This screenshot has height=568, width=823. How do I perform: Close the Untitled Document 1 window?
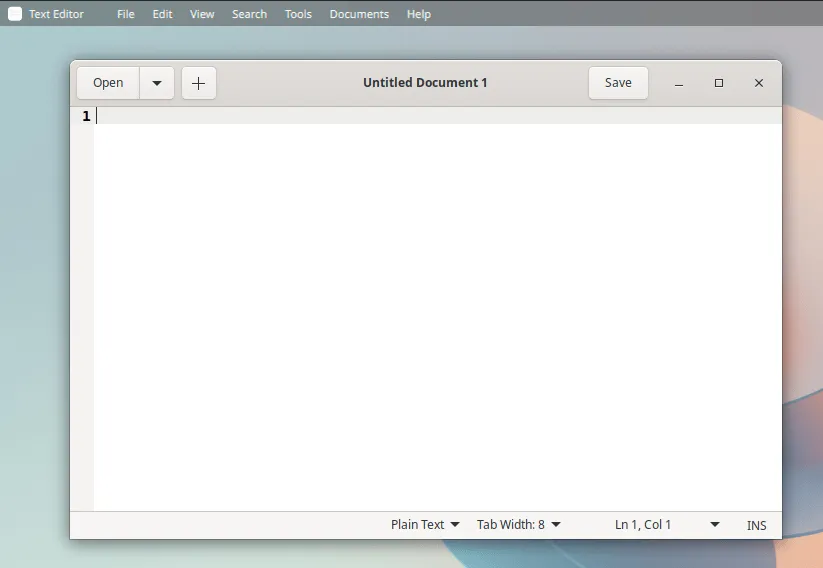(x=758, y=83)
